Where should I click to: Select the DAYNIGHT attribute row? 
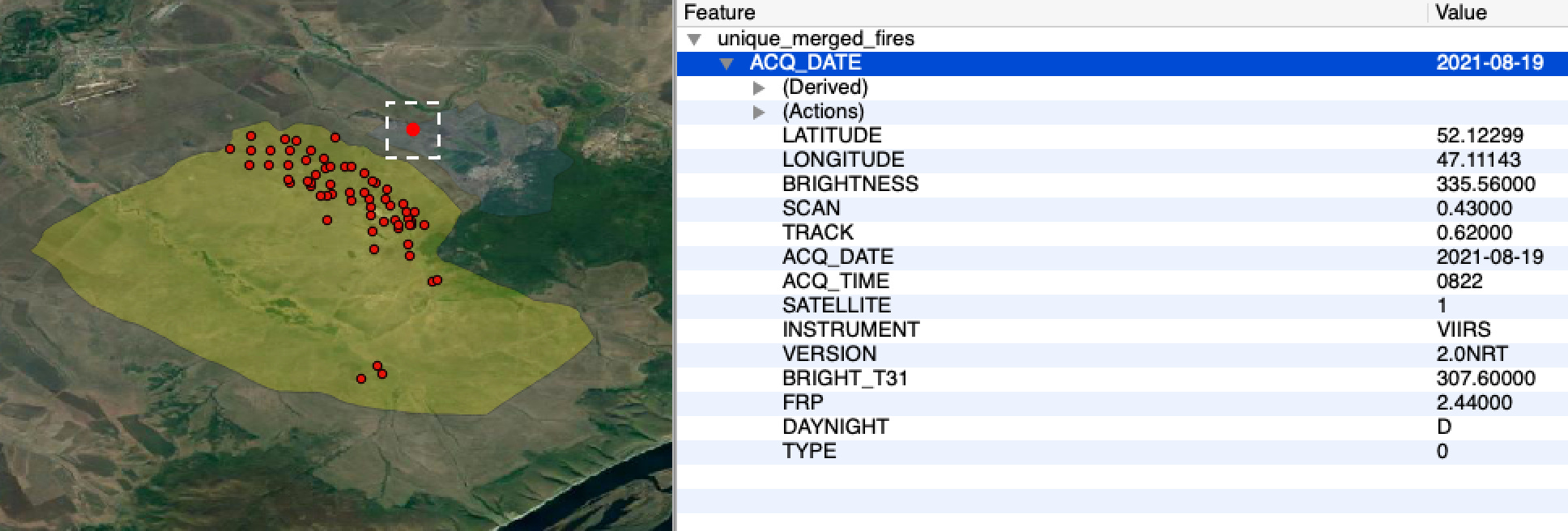pyautogui.click(x=1122, y=427)
